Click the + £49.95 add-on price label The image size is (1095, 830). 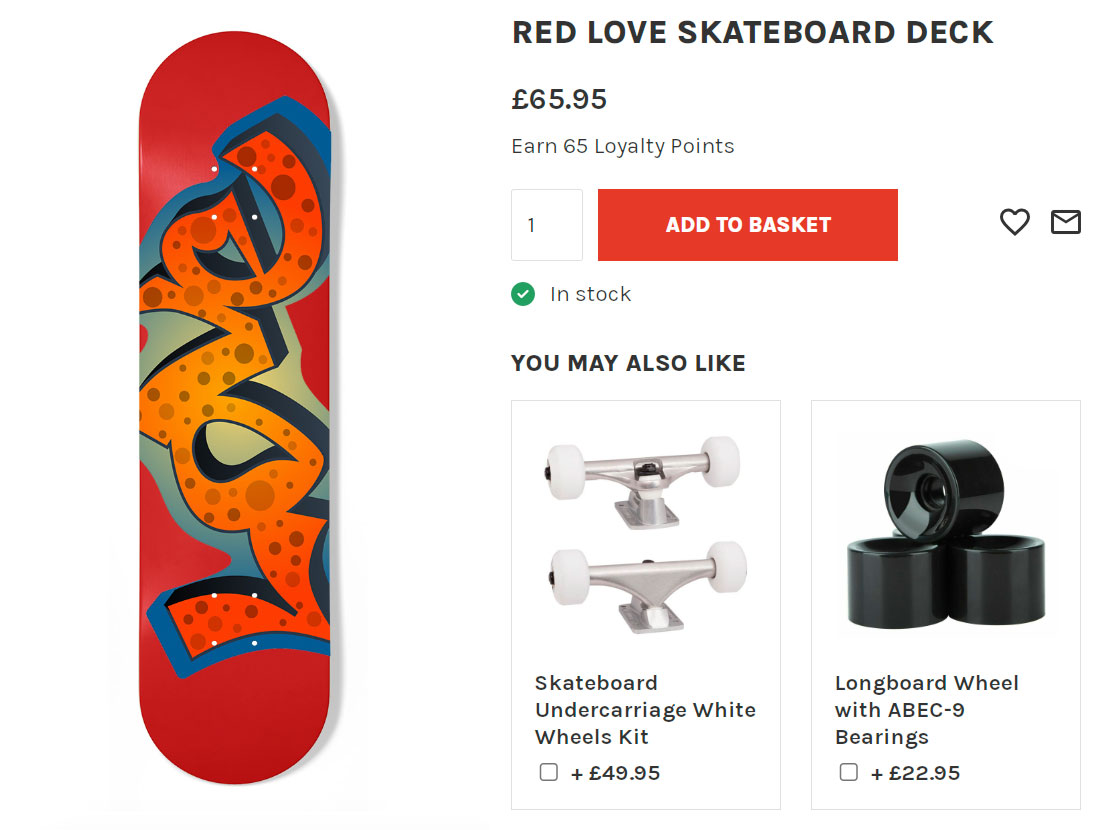coord(615,773)
